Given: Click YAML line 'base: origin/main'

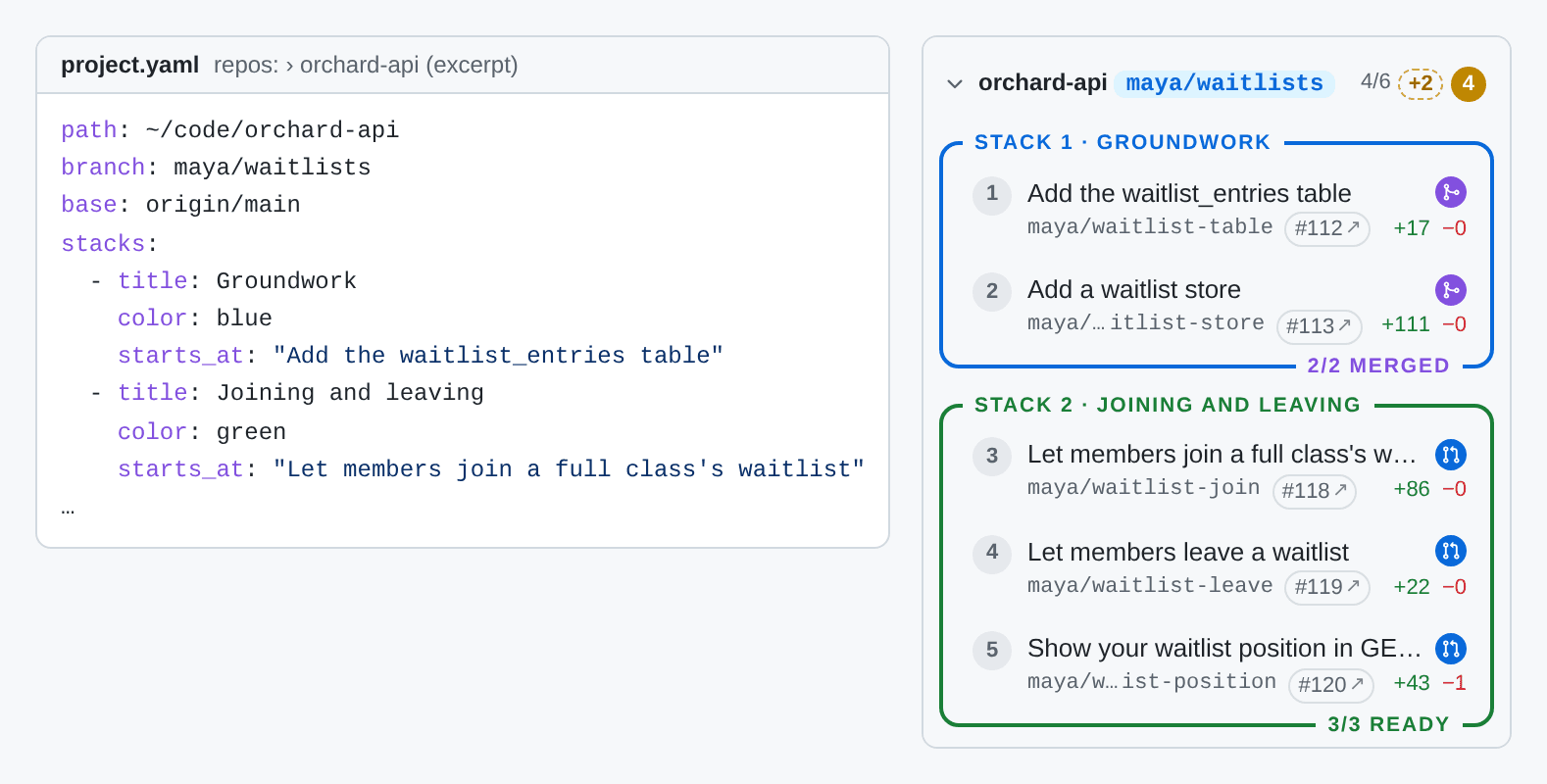Looking at the screenshot, I should (x=180, y=205).
